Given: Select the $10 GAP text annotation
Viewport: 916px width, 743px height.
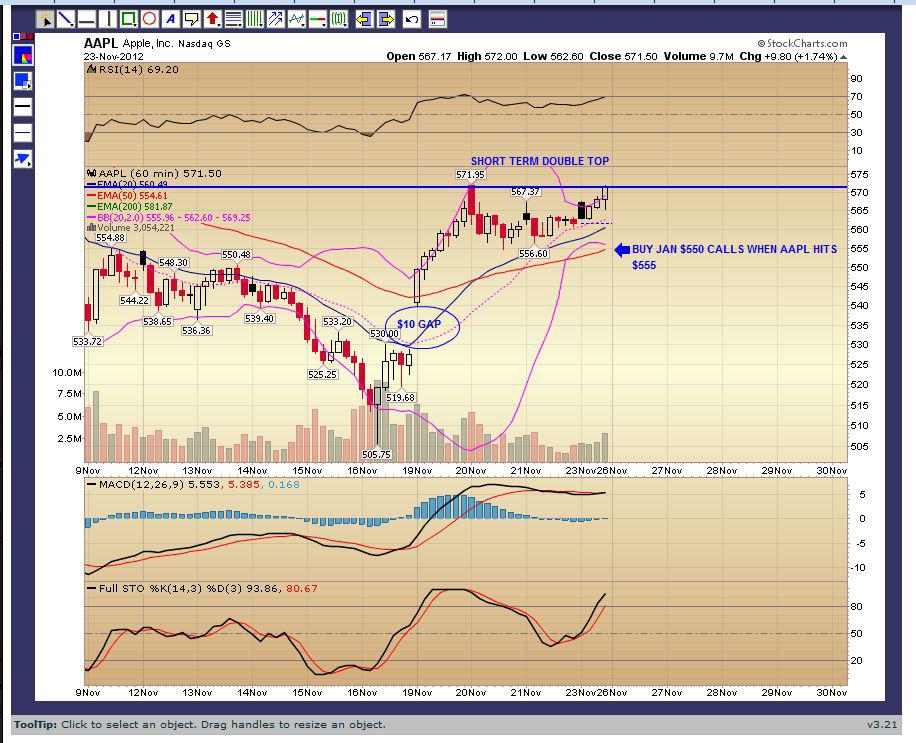Looking at the screenshot, I should tap(419, 324).
